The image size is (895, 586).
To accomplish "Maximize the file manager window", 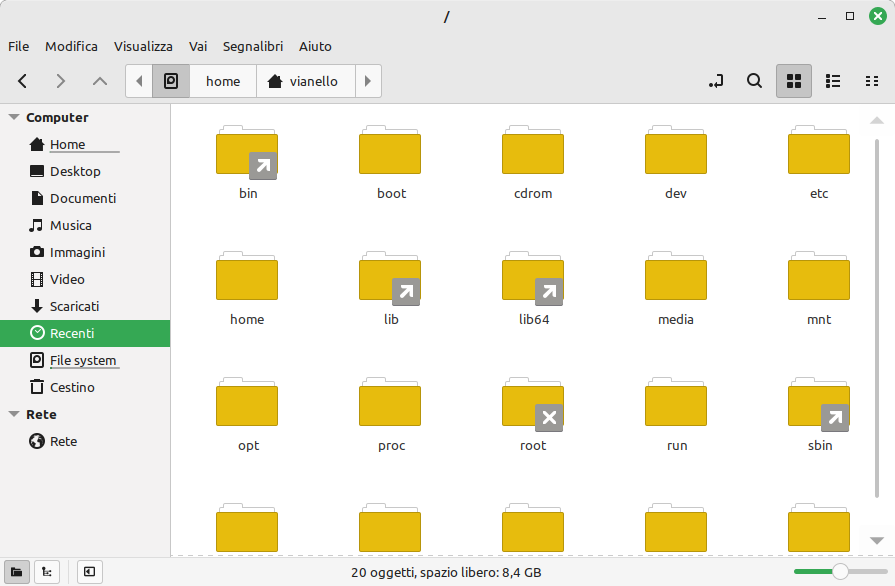I will pyautogui.click(x=850, y=17).
